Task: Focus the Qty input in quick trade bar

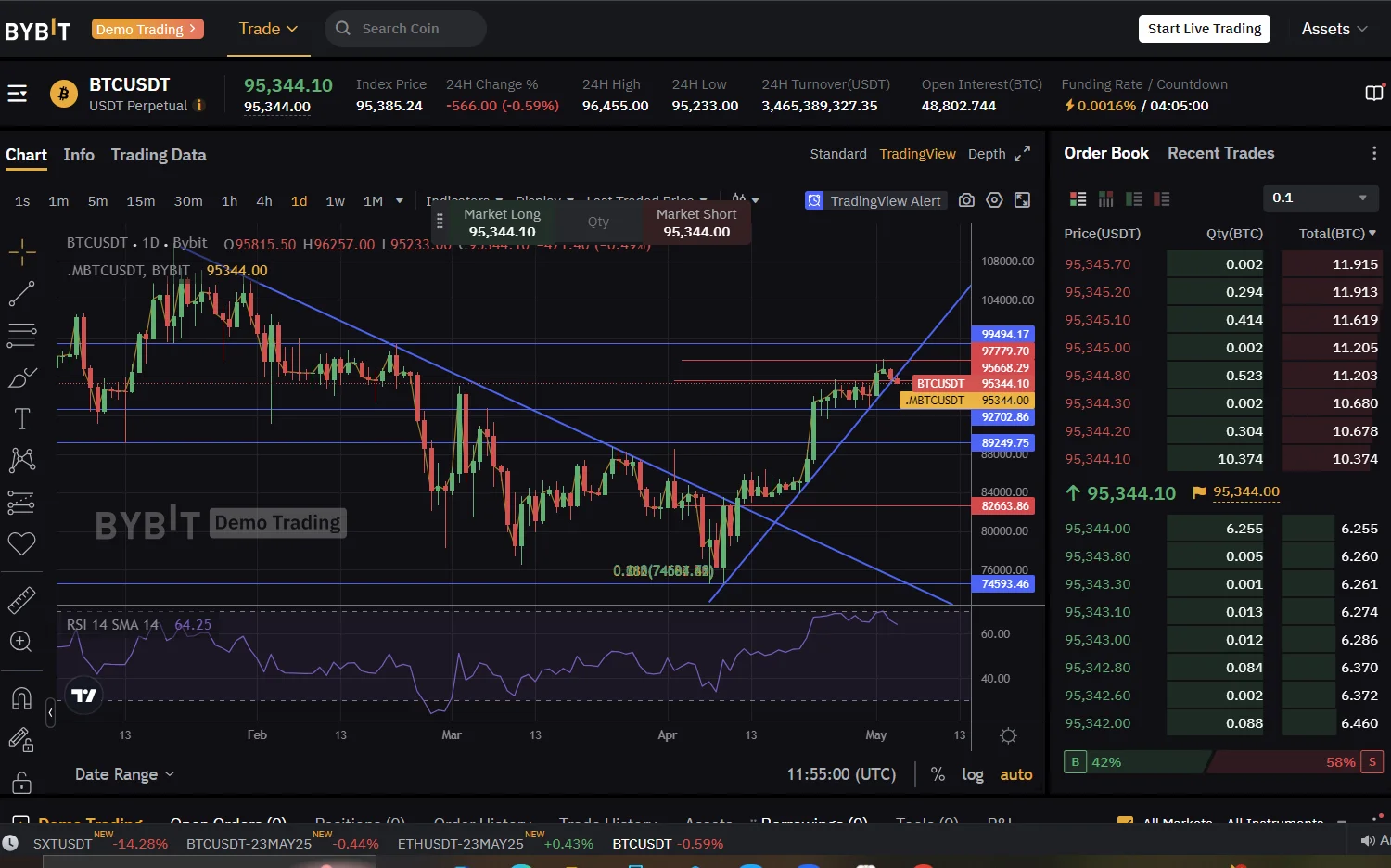Action: [598, 223]
